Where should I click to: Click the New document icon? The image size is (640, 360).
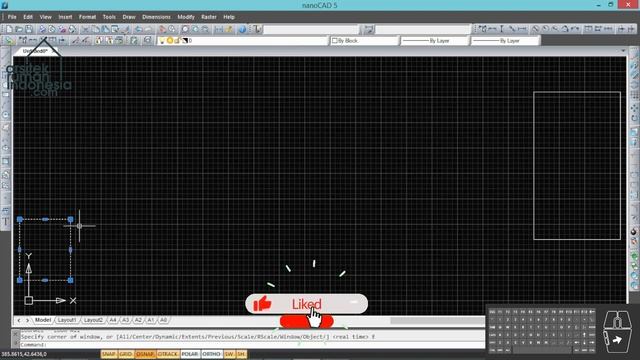point(9,29)
